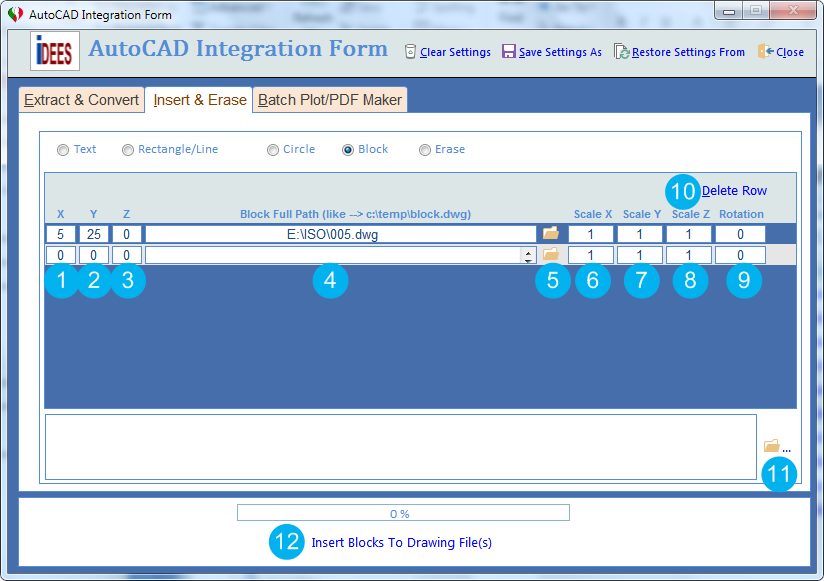The height and width of the screenshot is (581, 824).
Task: Click the 0 % progress bar
Action: tap(403, 513)
